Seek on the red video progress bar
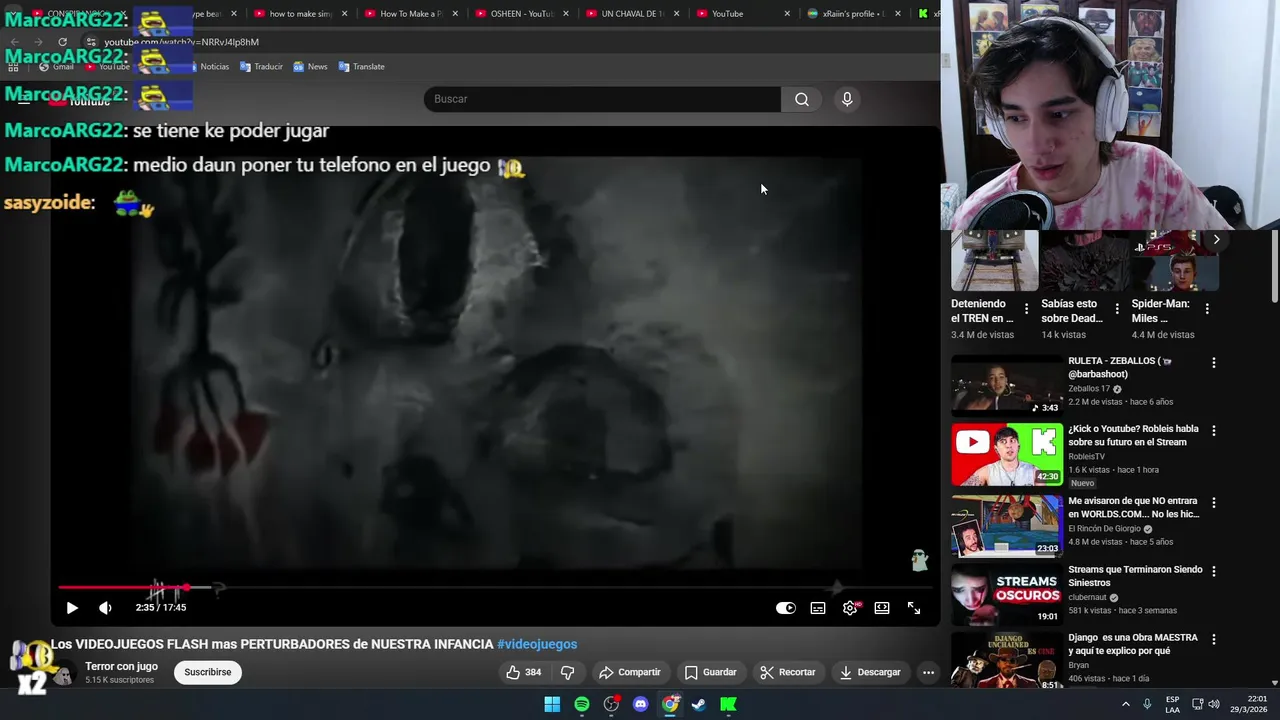This screenshot has width=1280, height=720. [x=495, y=587]
